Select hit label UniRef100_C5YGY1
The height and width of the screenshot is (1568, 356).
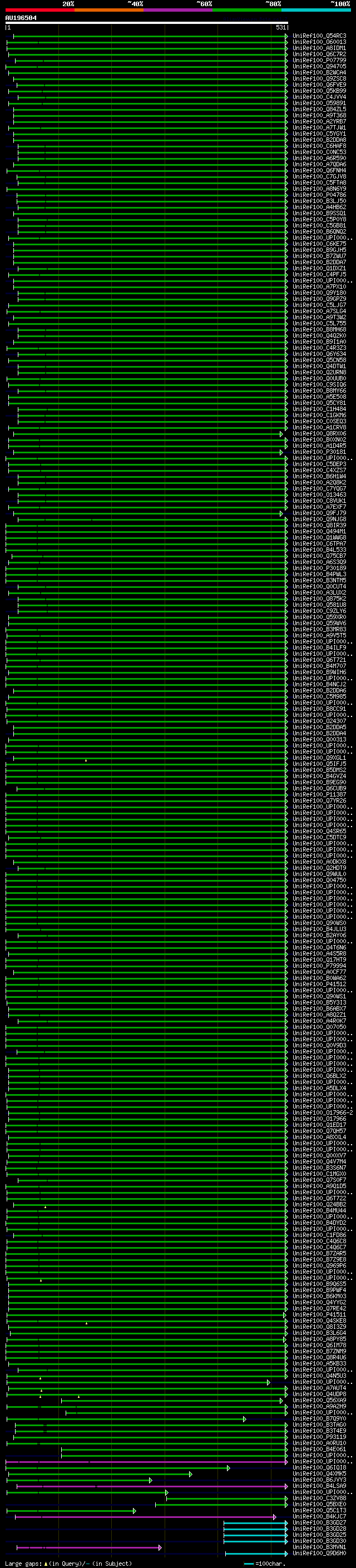click(319, 134)
